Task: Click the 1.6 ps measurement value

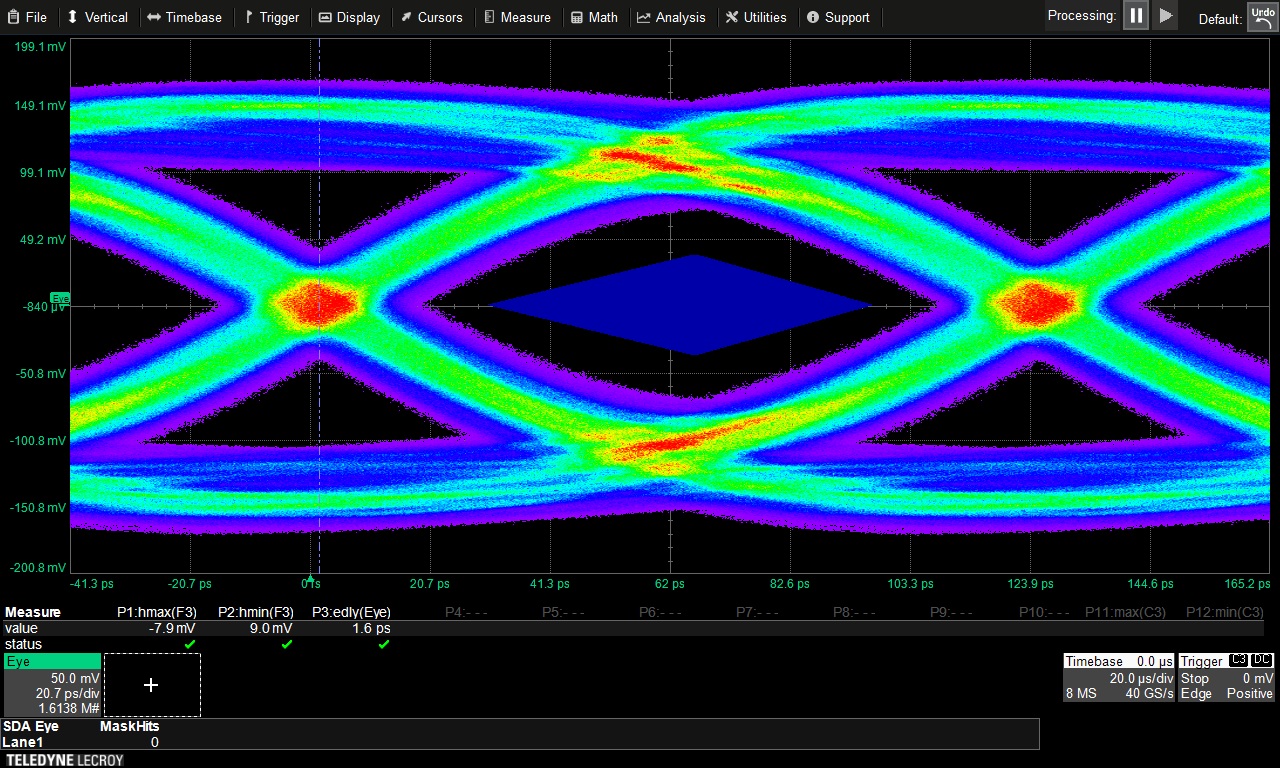Action: (x=371, y=628)
